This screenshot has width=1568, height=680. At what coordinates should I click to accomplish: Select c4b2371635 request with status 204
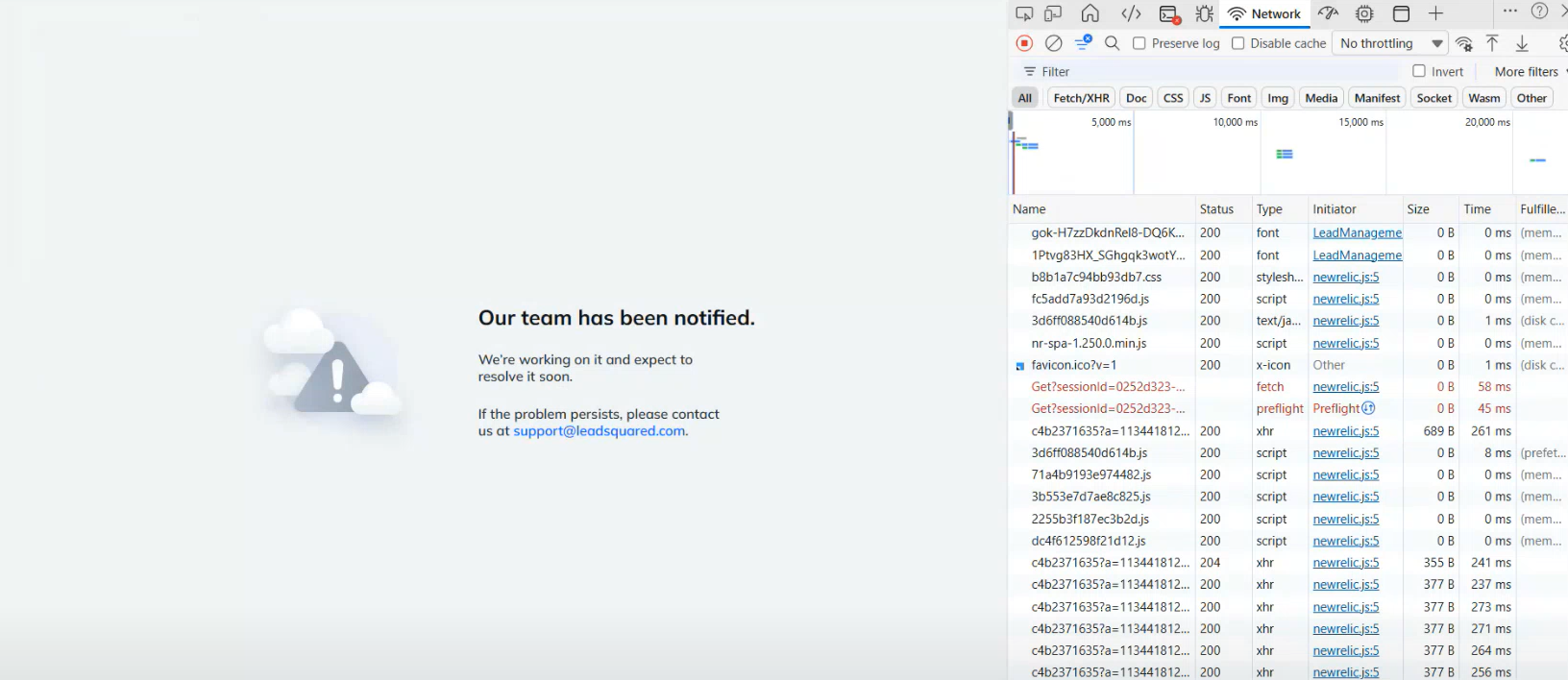click(1111, 563)
